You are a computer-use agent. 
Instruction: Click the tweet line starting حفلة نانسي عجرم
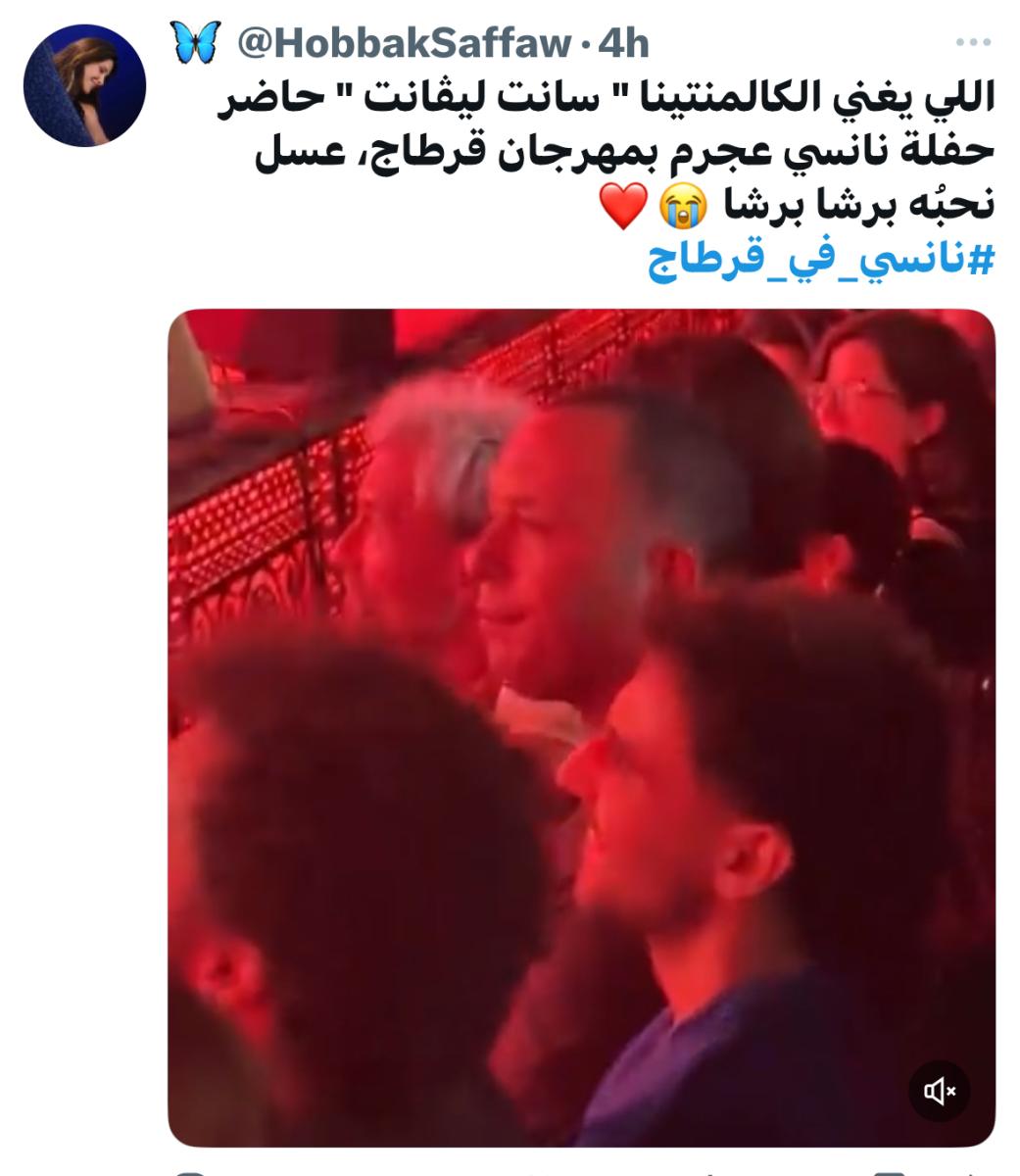tap(625, 150)
